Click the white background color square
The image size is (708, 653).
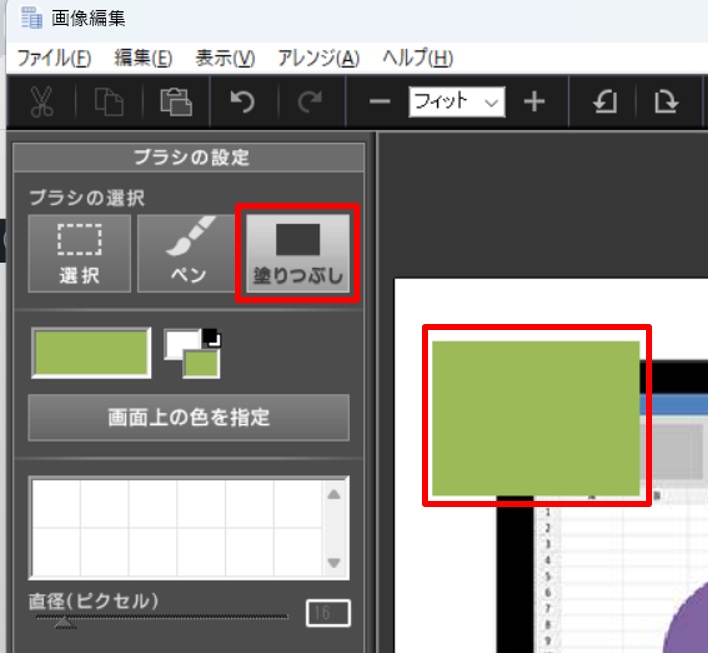[177, 343]
